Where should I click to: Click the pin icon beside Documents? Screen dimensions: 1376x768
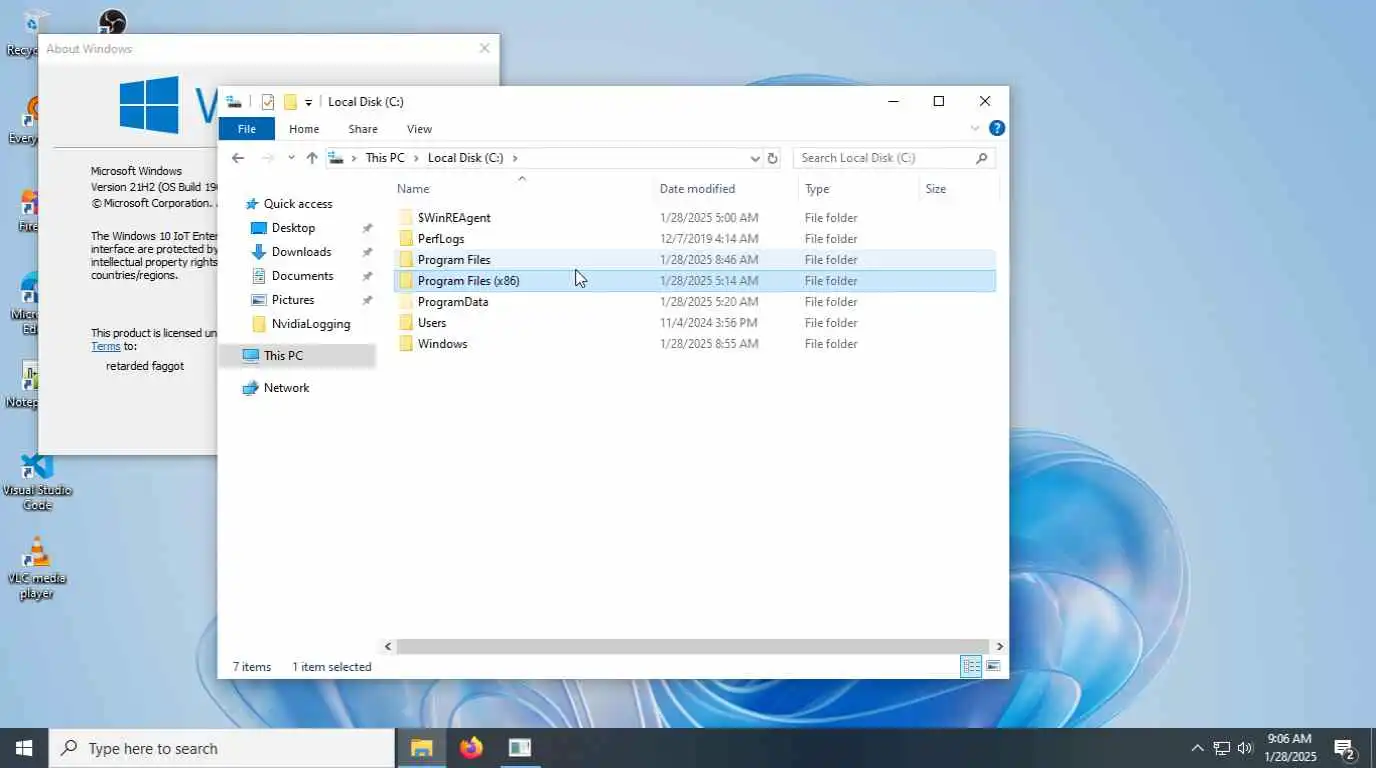coord(367,276)
